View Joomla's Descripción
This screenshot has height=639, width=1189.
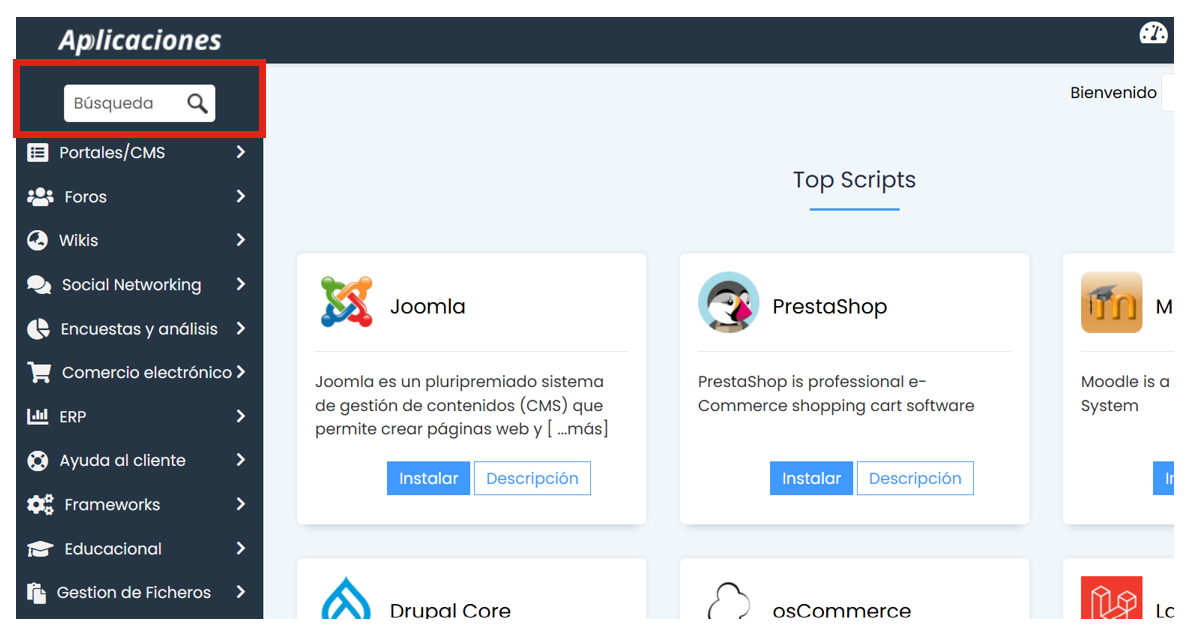click(532, 478)
